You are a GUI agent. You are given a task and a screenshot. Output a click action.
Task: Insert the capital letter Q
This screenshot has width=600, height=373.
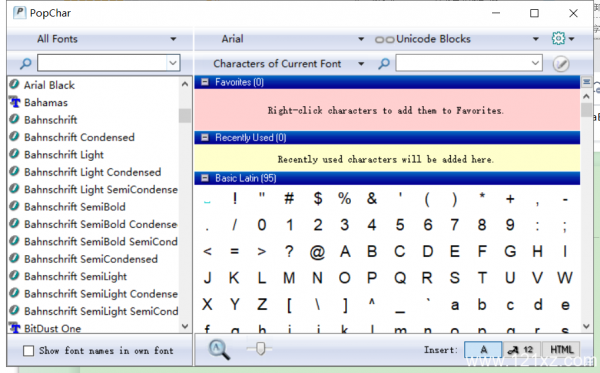coord(400,278)
